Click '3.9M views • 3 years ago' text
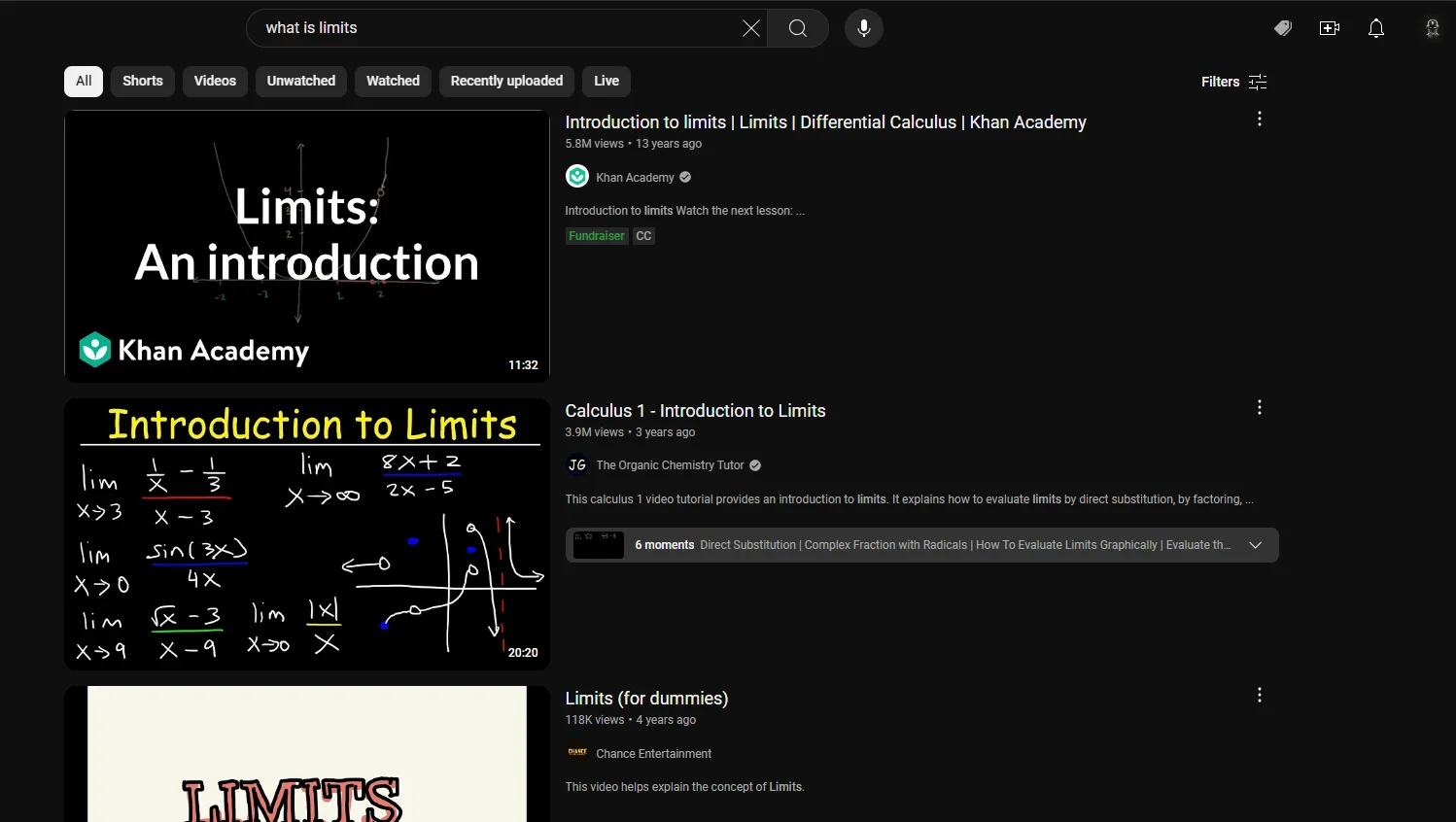The width and height of the screenshot is (1456, 822). click(630, 432)
